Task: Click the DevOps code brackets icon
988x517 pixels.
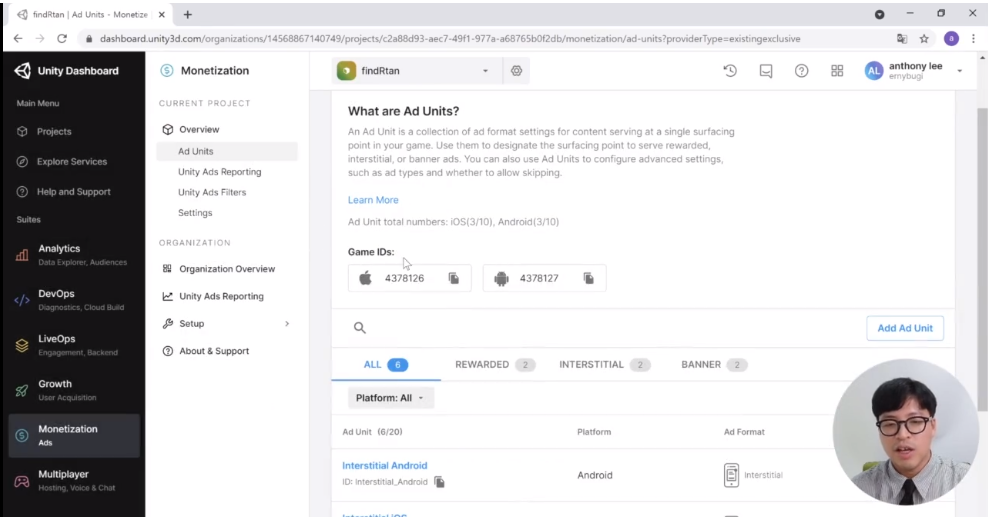Action: [22, 300]
